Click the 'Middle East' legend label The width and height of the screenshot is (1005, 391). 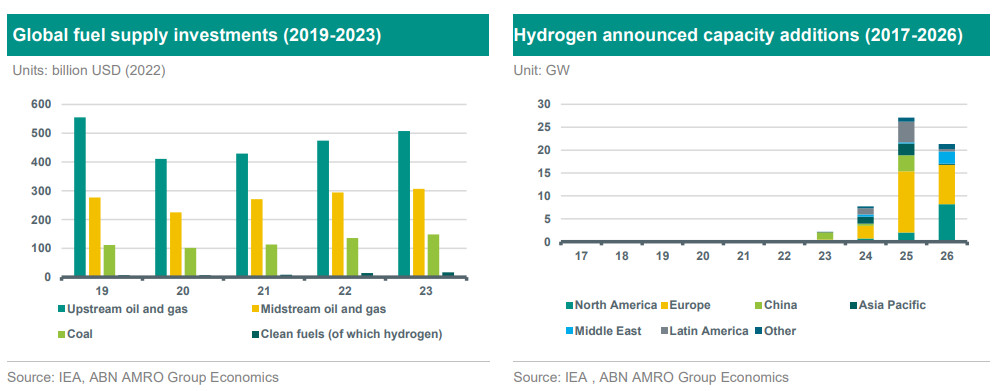point(608,331)
